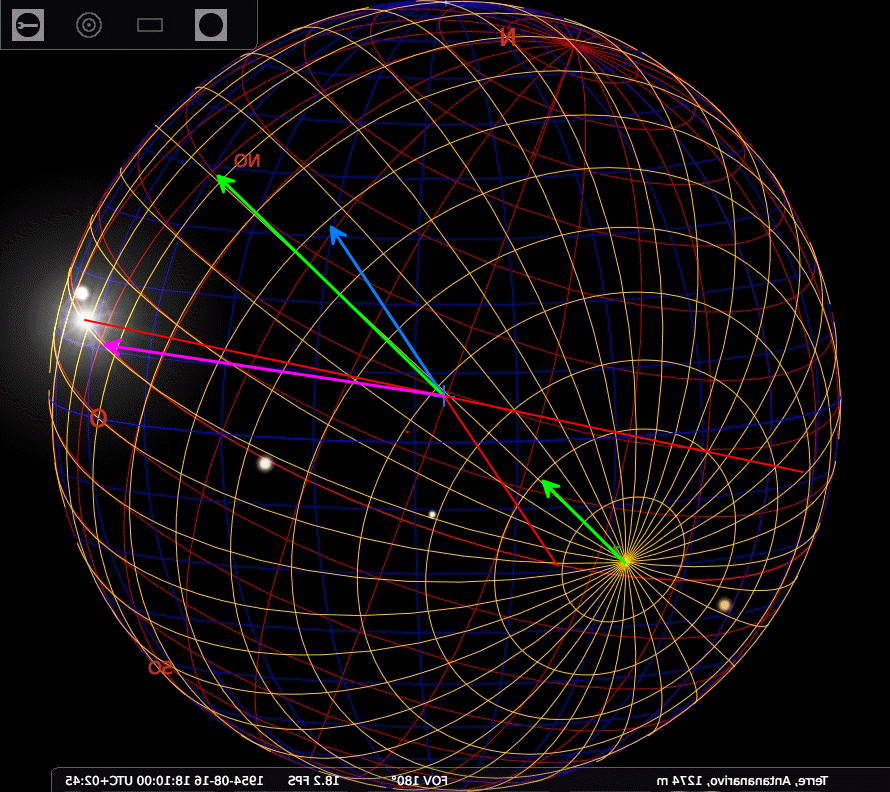Click the yellow grid pole convergence point

coord(624,562)
